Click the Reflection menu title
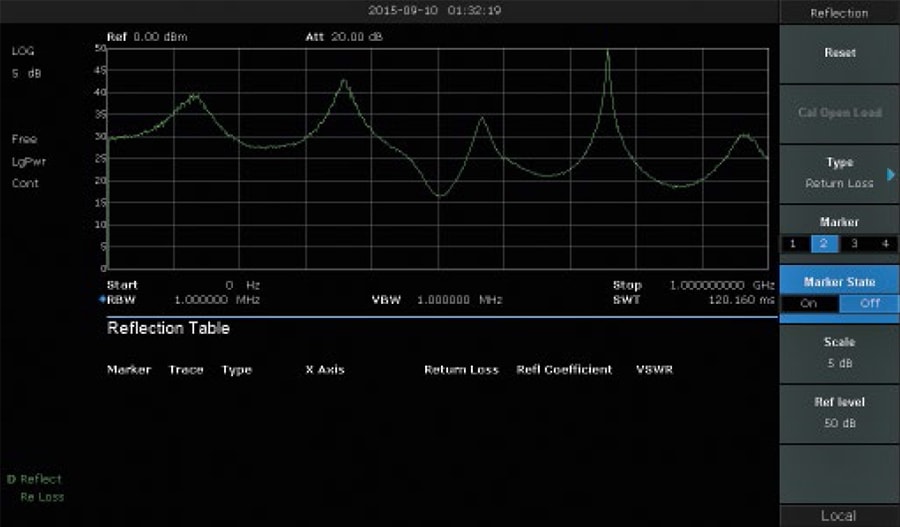Screen dimensions: 900x527 [x=839, y=13]
